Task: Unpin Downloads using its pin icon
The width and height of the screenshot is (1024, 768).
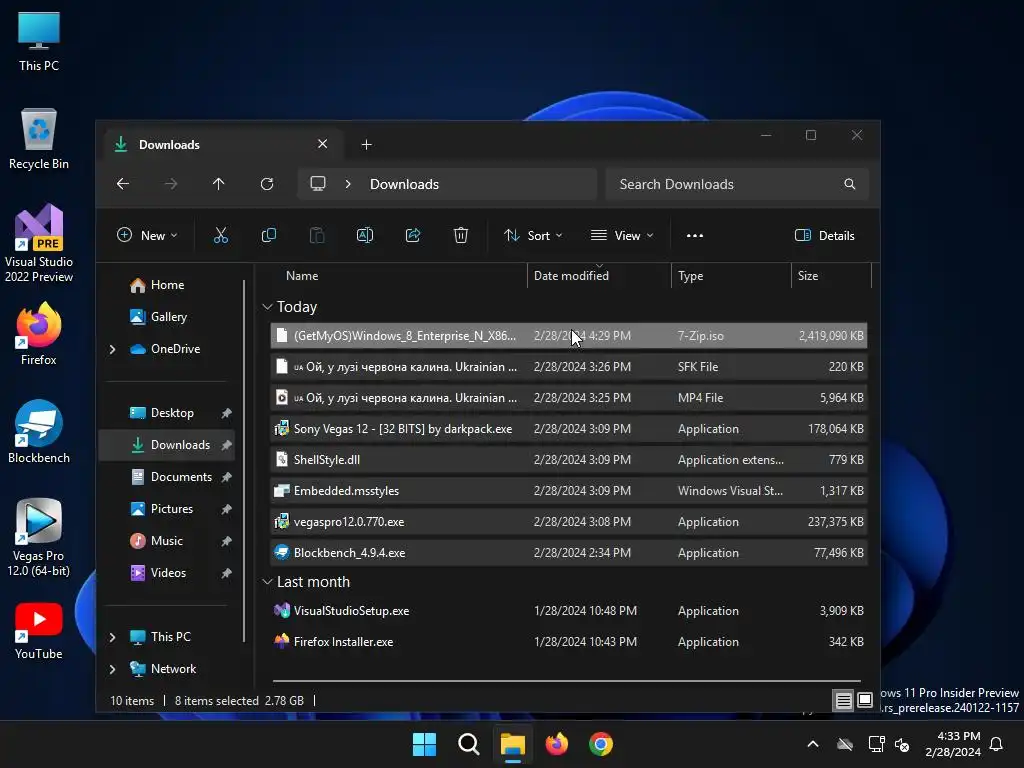Action: click(x=226, y=445)
